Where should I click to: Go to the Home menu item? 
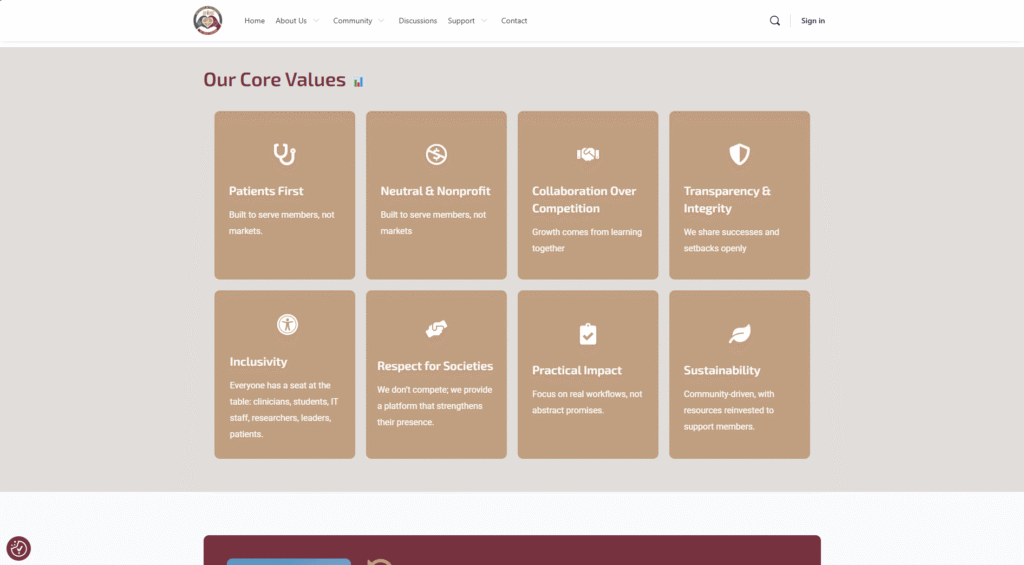tap(255, 21)
